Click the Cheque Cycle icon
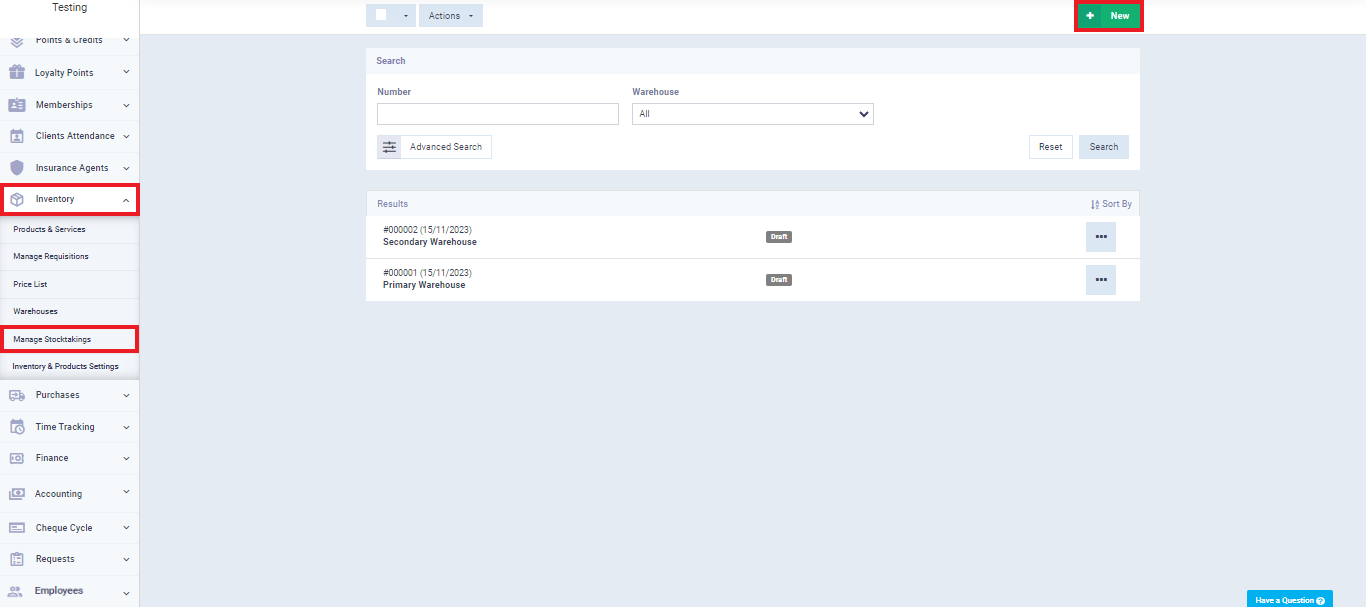 point(17,528)
